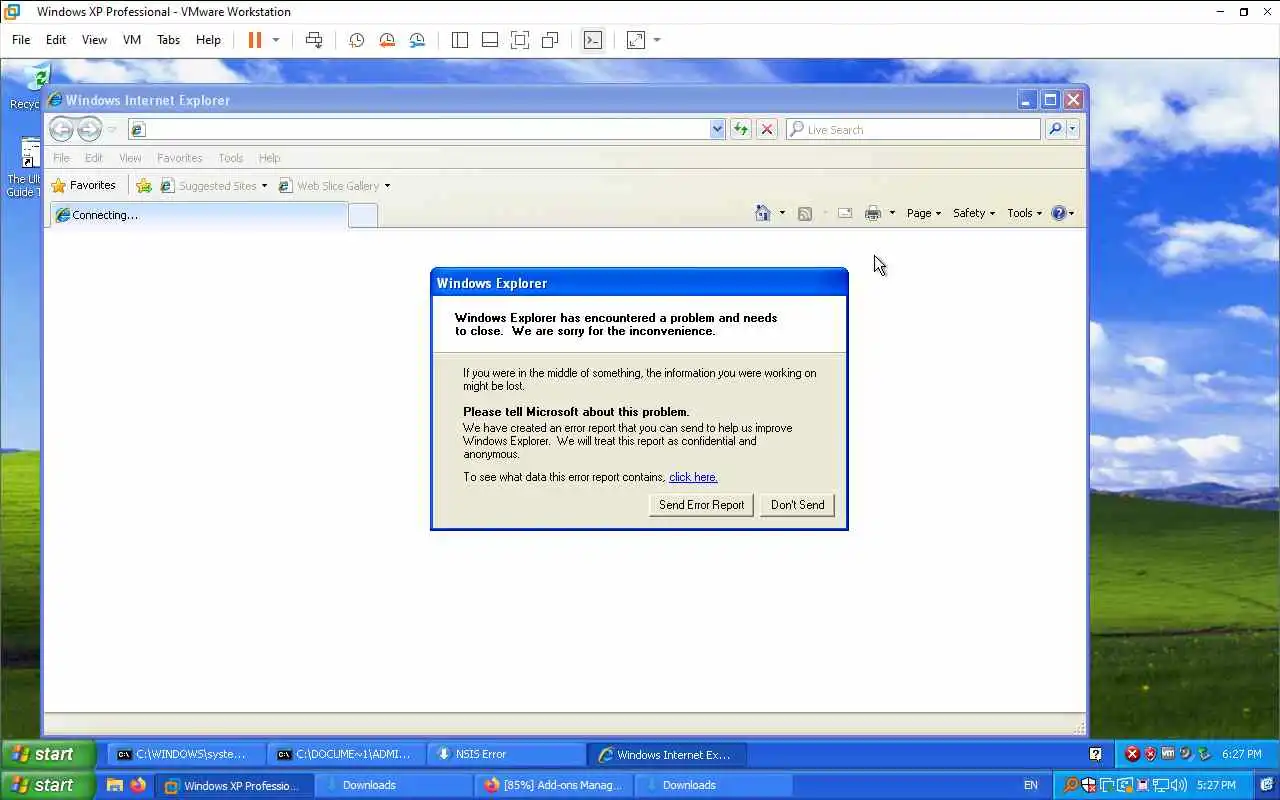
Task: Open Firefox from host quick launch
Action: [138, 785]
